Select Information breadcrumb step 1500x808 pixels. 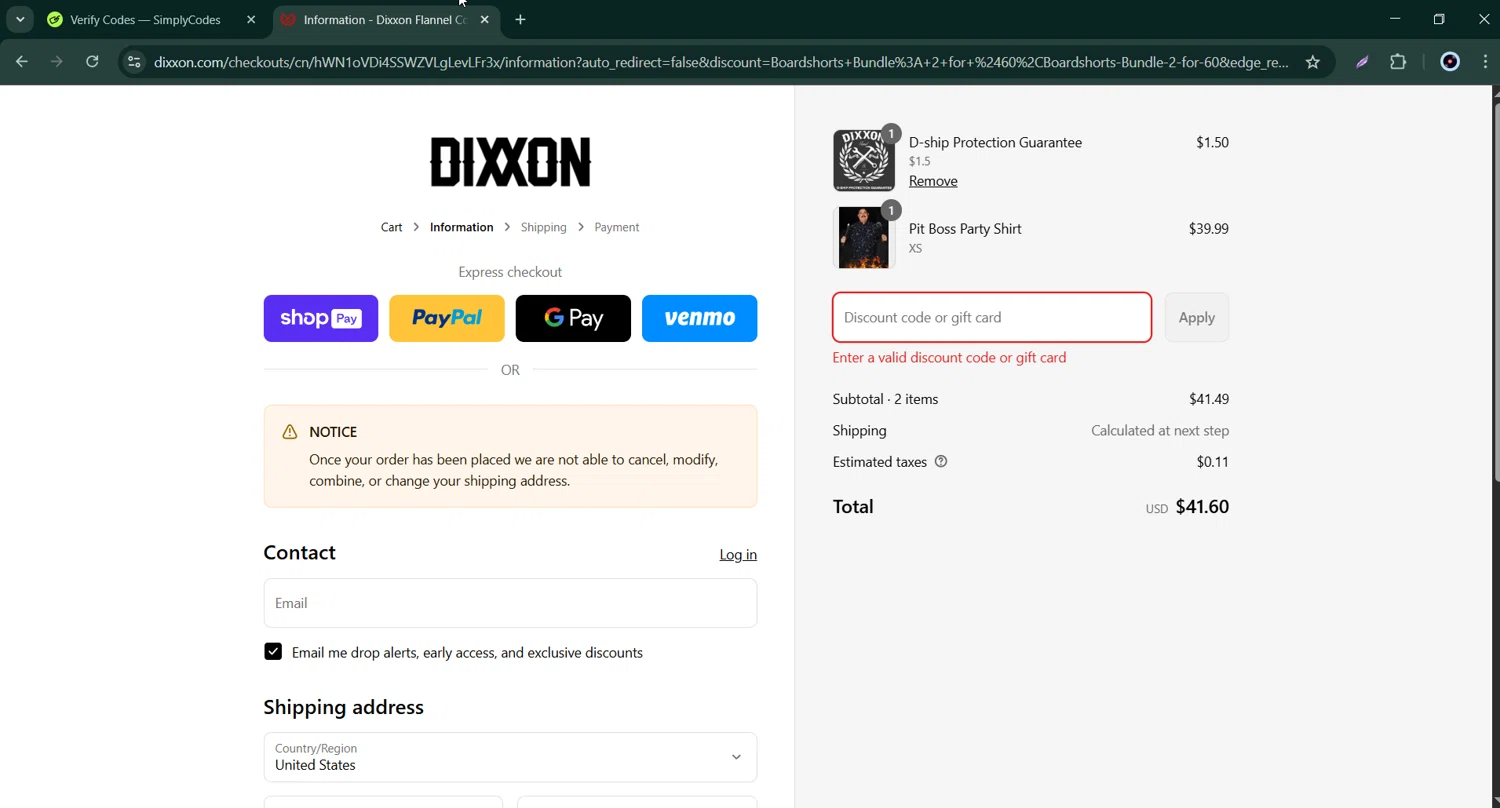point(461,227)
